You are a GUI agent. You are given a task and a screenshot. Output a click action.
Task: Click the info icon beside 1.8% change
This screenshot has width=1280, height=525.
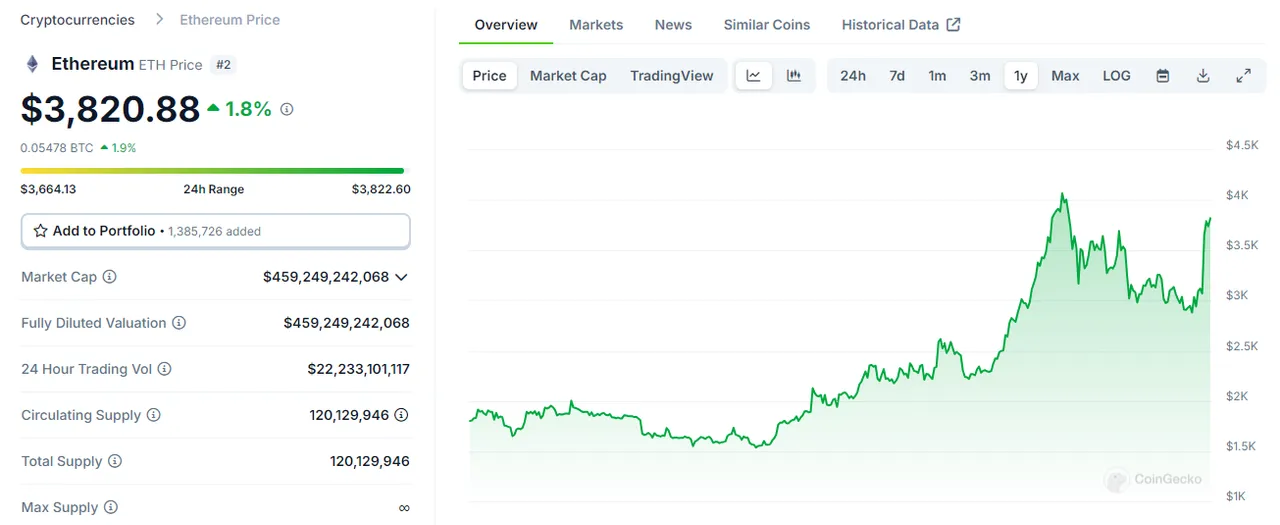pos(287,109)
